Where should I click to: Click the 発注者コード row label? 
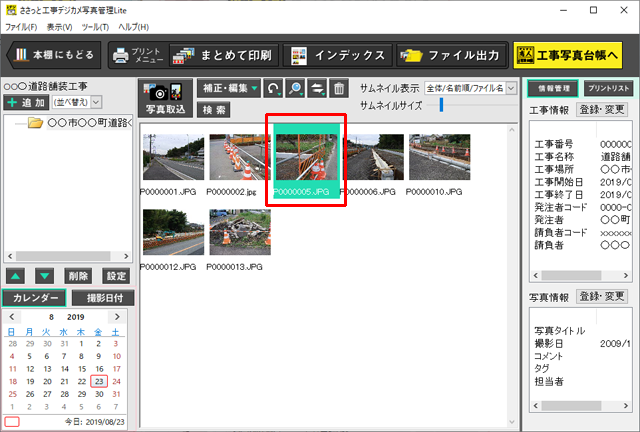[561, 207]
